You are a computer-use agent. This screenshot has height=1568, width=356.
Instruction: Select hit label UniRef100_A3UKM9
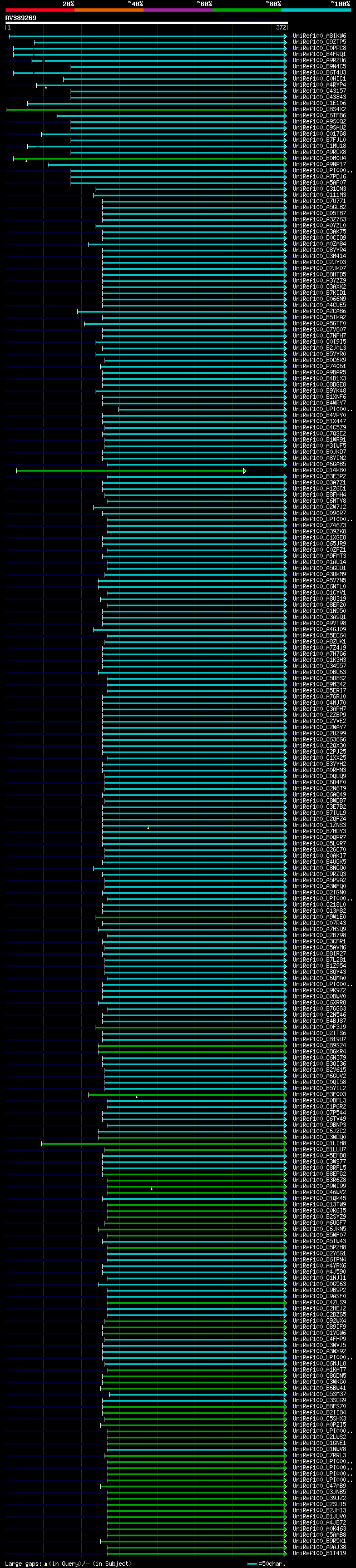319,574
